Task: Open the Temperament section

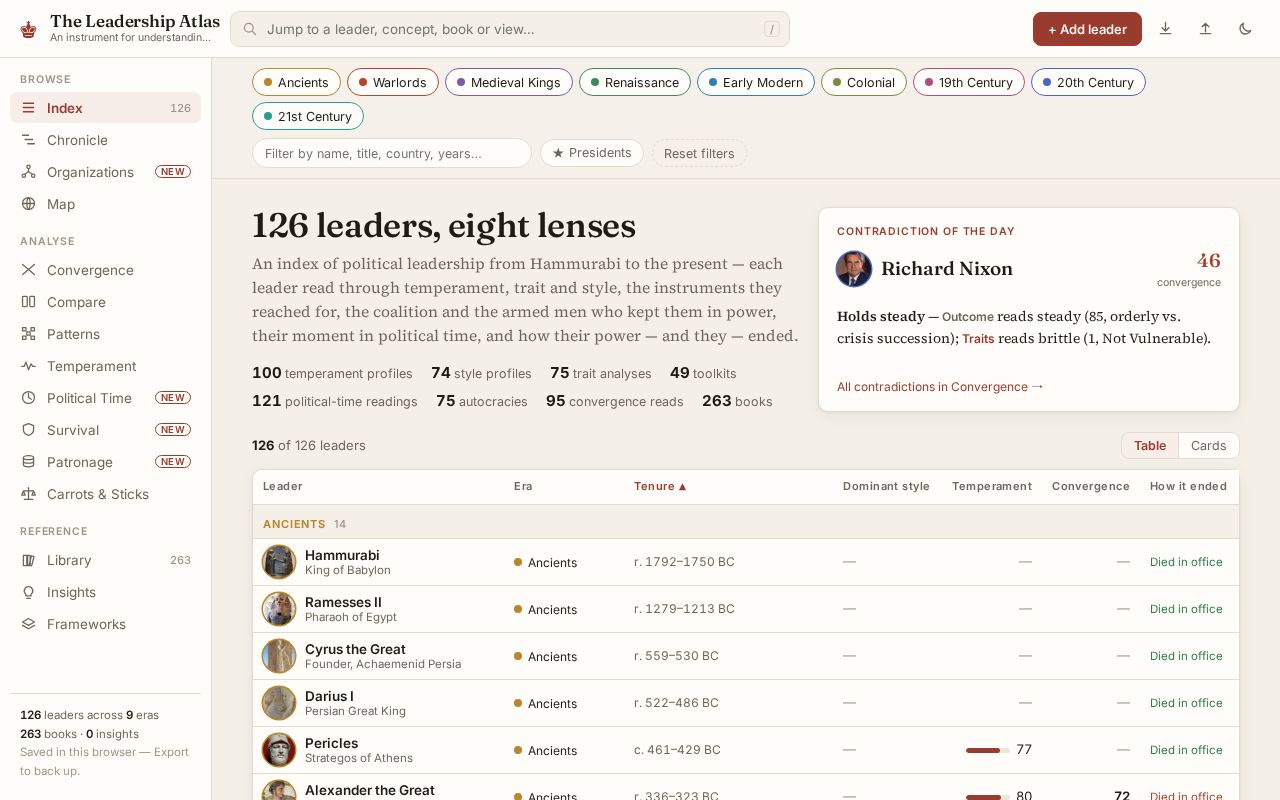Action: [x=105, y=366]
